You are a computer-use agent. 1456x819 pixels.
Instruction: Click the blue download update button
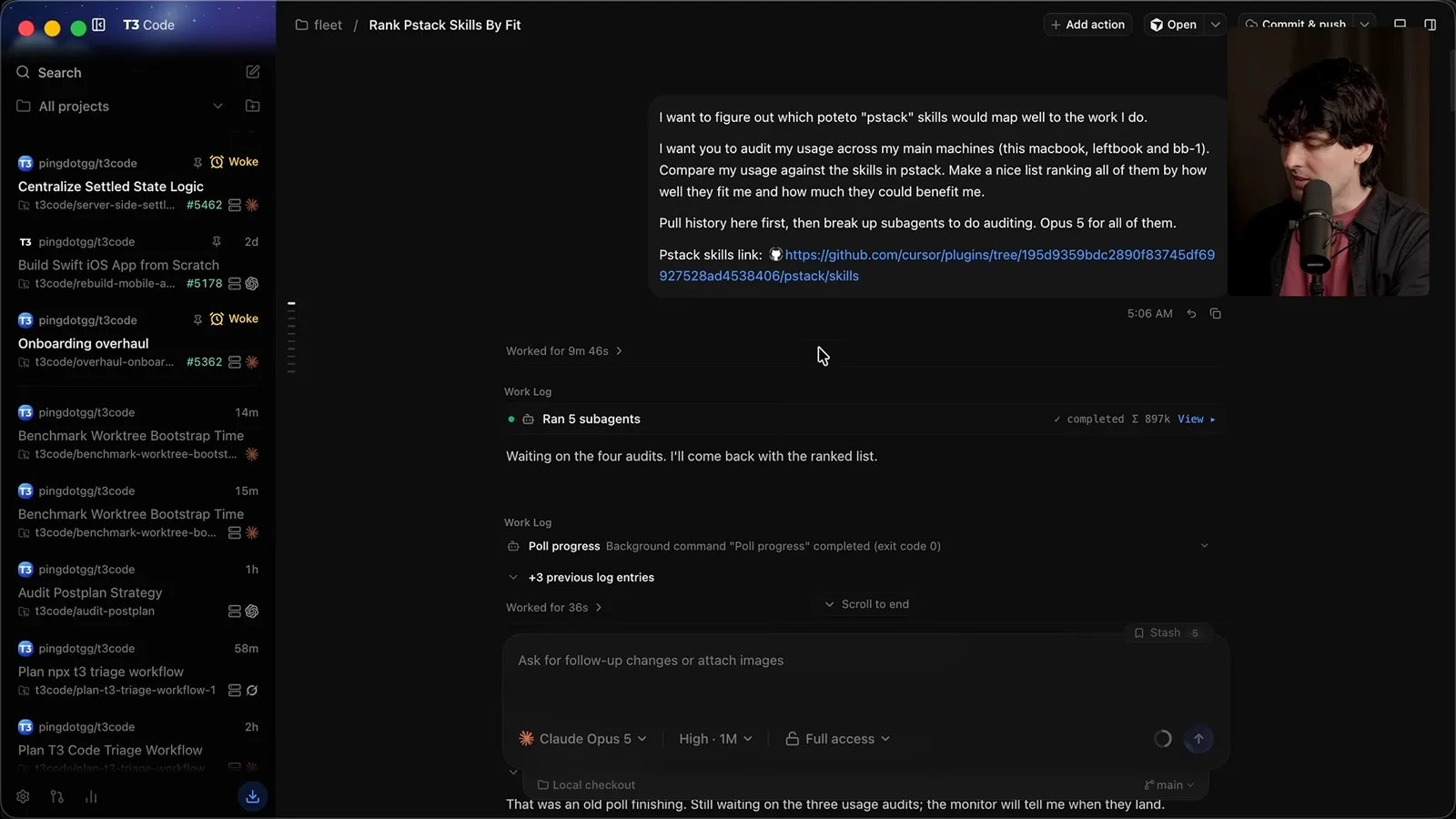[252, 796]
